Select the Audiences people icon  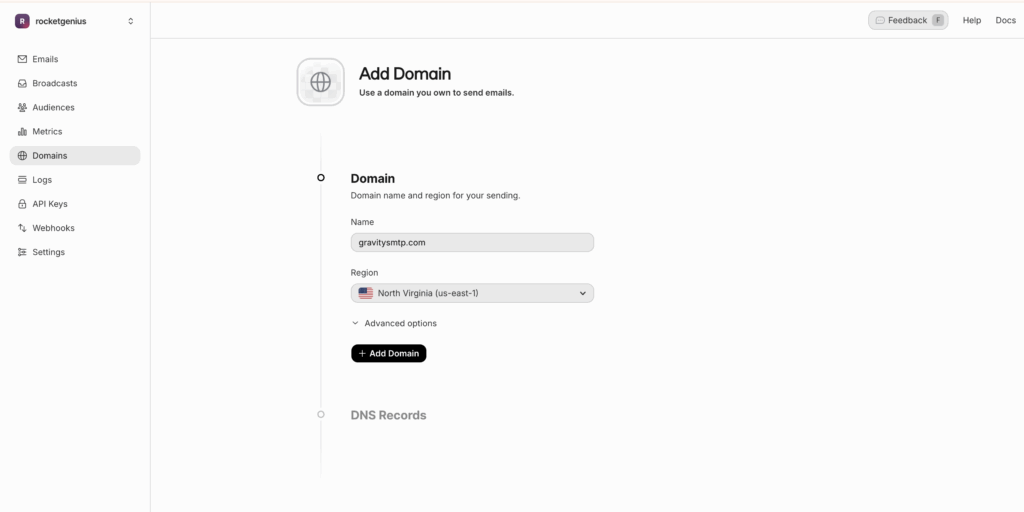click(x=22, y=108)
